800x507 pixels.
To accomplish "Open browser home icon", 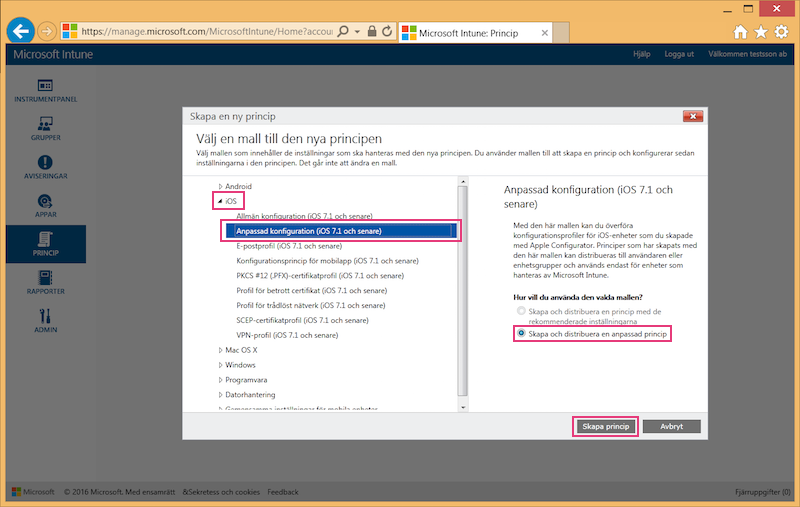I will [x=740, y=32].
